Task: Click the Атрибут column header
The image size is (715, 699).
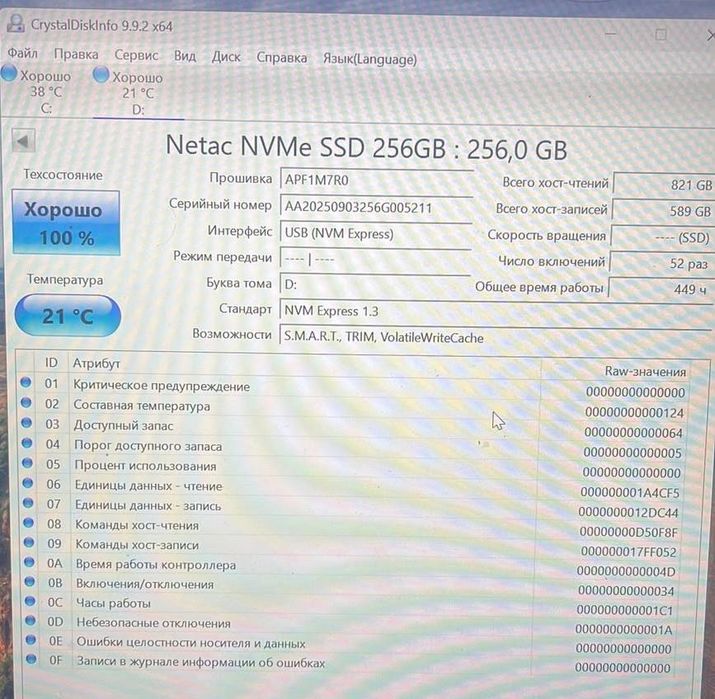Action: [96, 363]
